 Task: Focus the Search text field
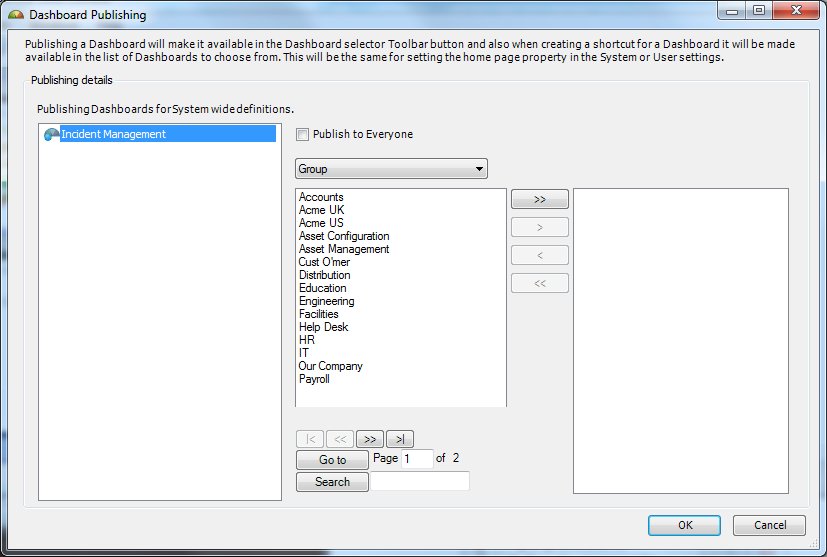[x=420, y=481]
